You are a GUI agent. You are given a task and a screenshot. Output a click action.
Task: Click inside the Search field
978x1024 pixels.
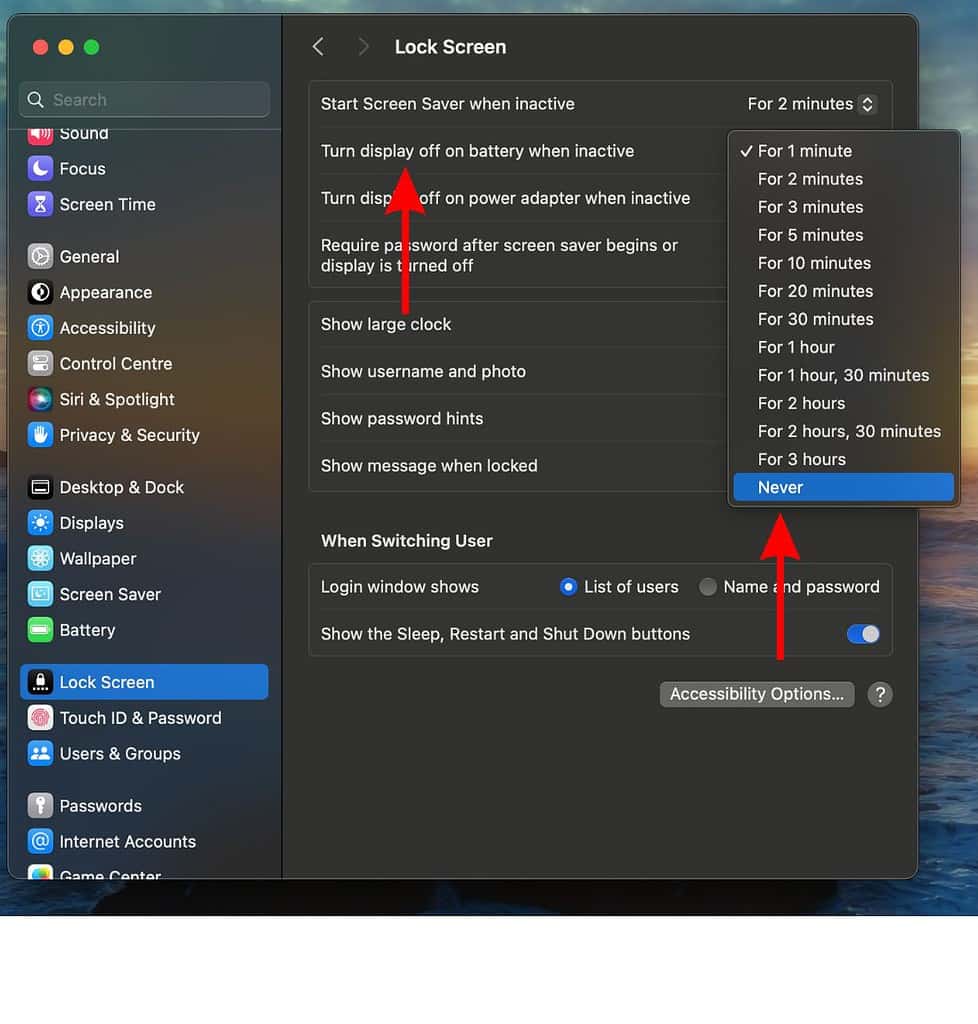click(143, 99)
